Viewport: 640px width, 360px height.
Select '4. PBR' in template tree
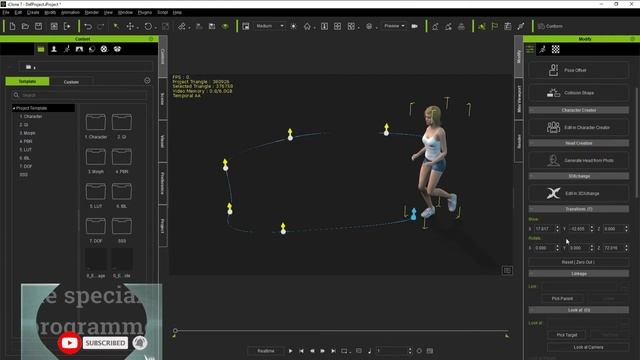click(x=26, y=141)
